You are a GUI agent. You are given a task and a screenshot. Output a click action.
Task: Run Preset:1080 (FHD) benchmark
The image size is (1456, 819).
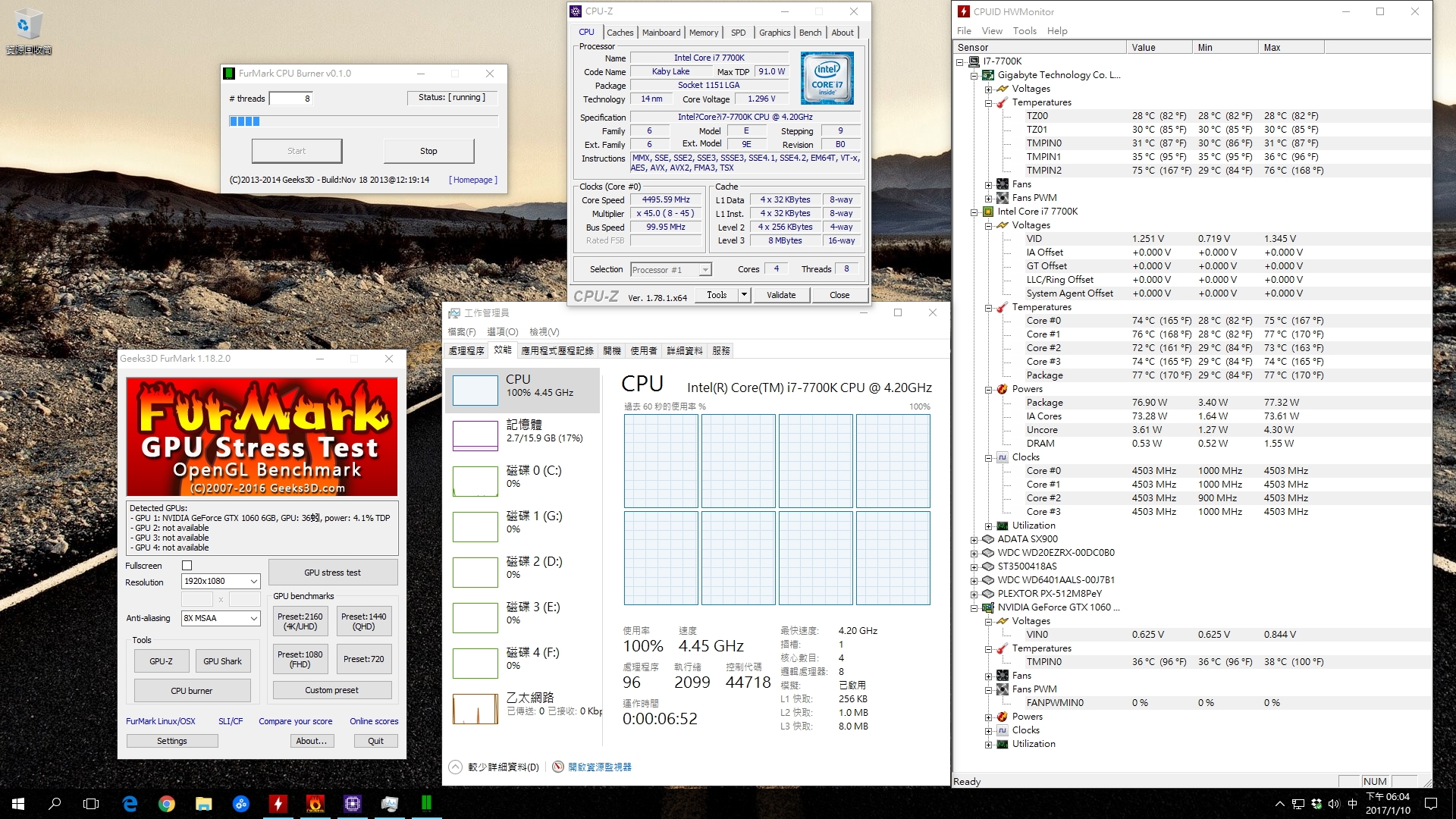[300, 659]
